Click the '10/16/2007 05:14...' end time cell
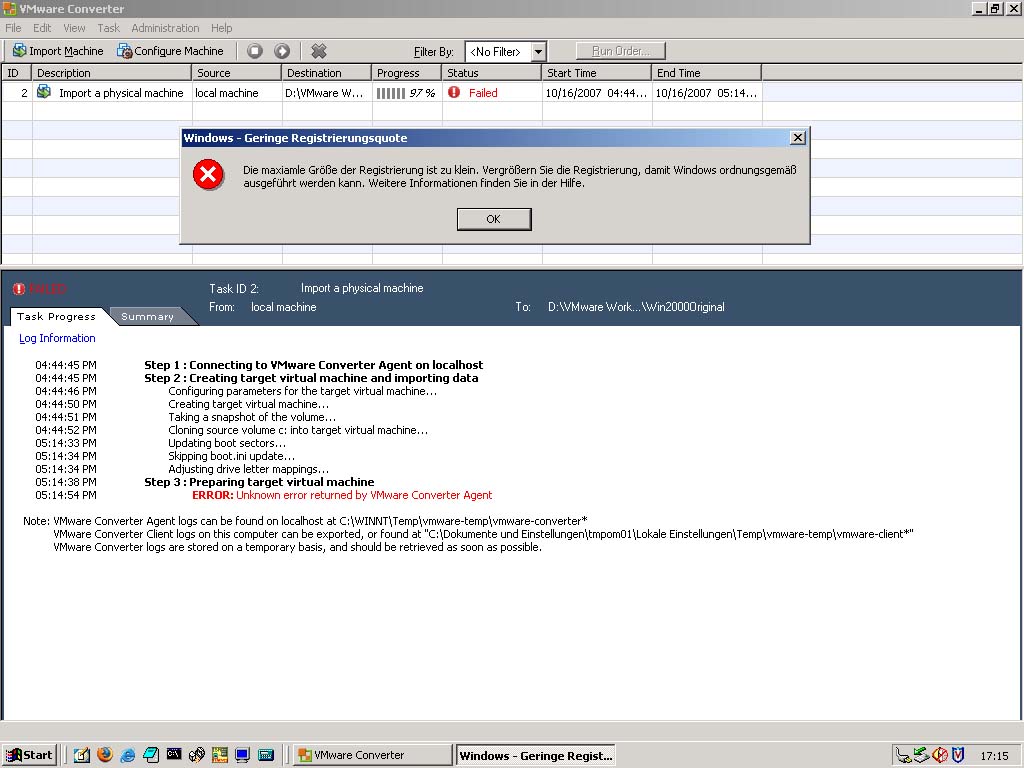The width and height of the screenshot is (1024, 768). [x=706, y=93]
